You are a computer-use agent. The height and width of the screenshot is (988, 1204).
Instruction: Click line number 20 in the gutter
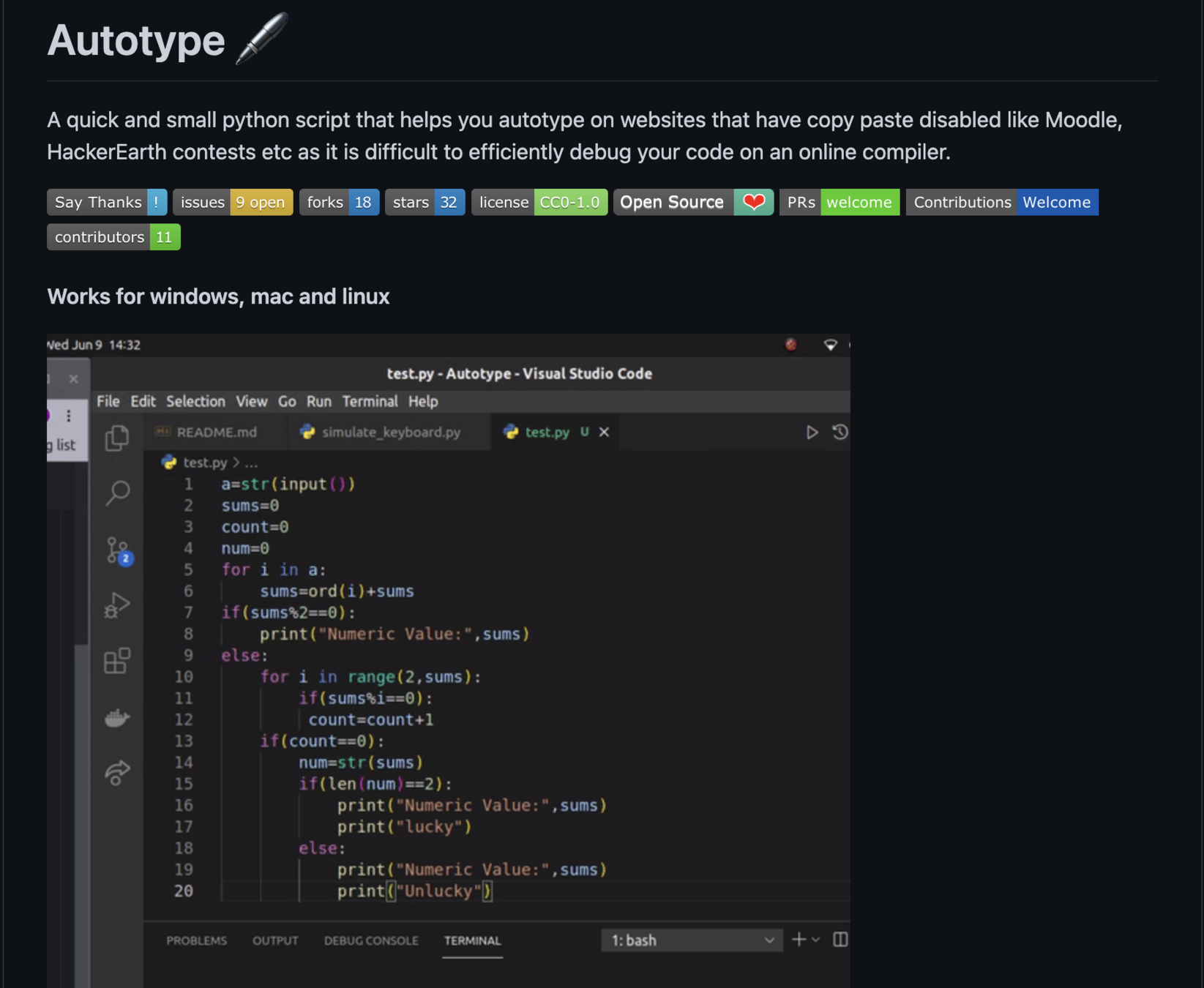[184, 891]
